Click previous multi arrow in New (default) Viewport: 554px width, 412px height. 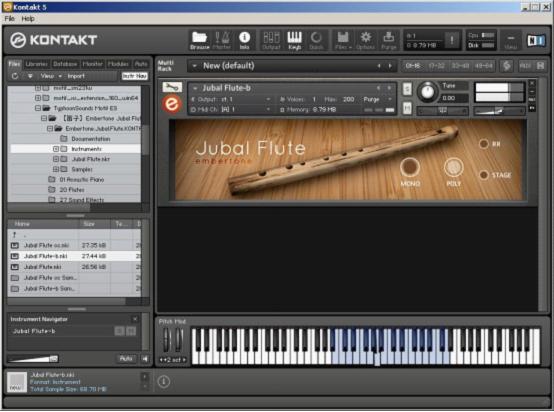pyautogui.click(x=379, y=66)
